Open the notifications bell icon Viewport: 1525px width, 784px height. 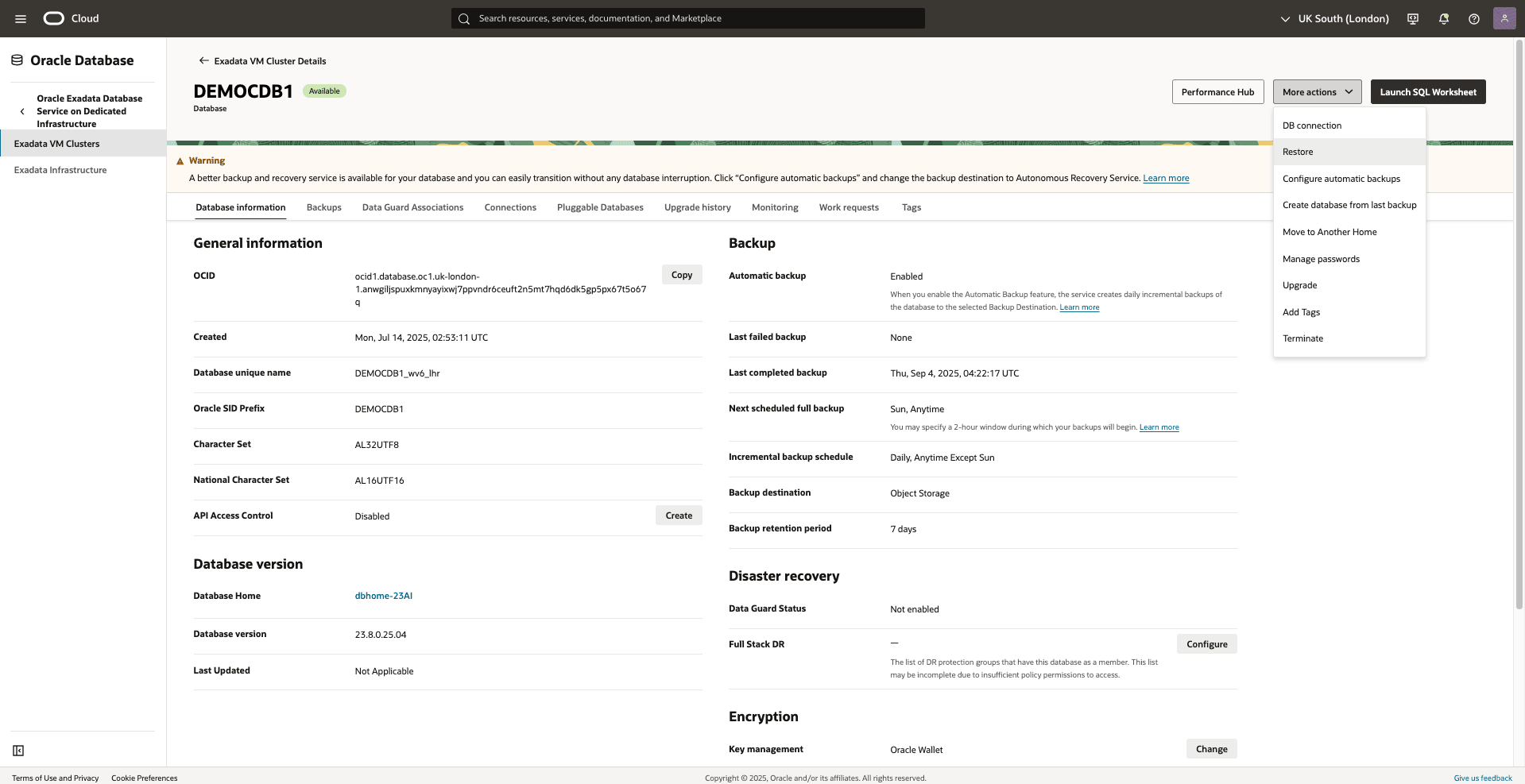(x=1444, y=18)
